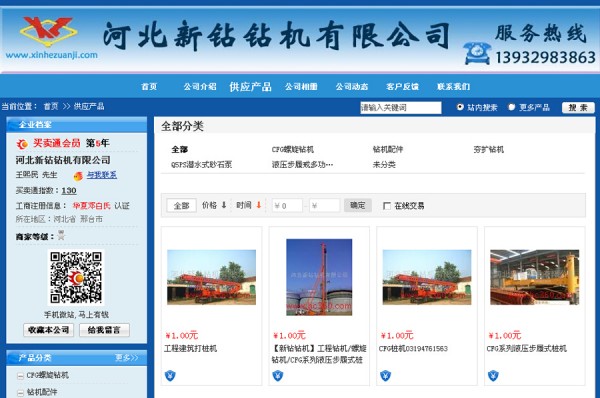
Task: Click the 买卖通会员 badge icon
Action: coord(22,144)
